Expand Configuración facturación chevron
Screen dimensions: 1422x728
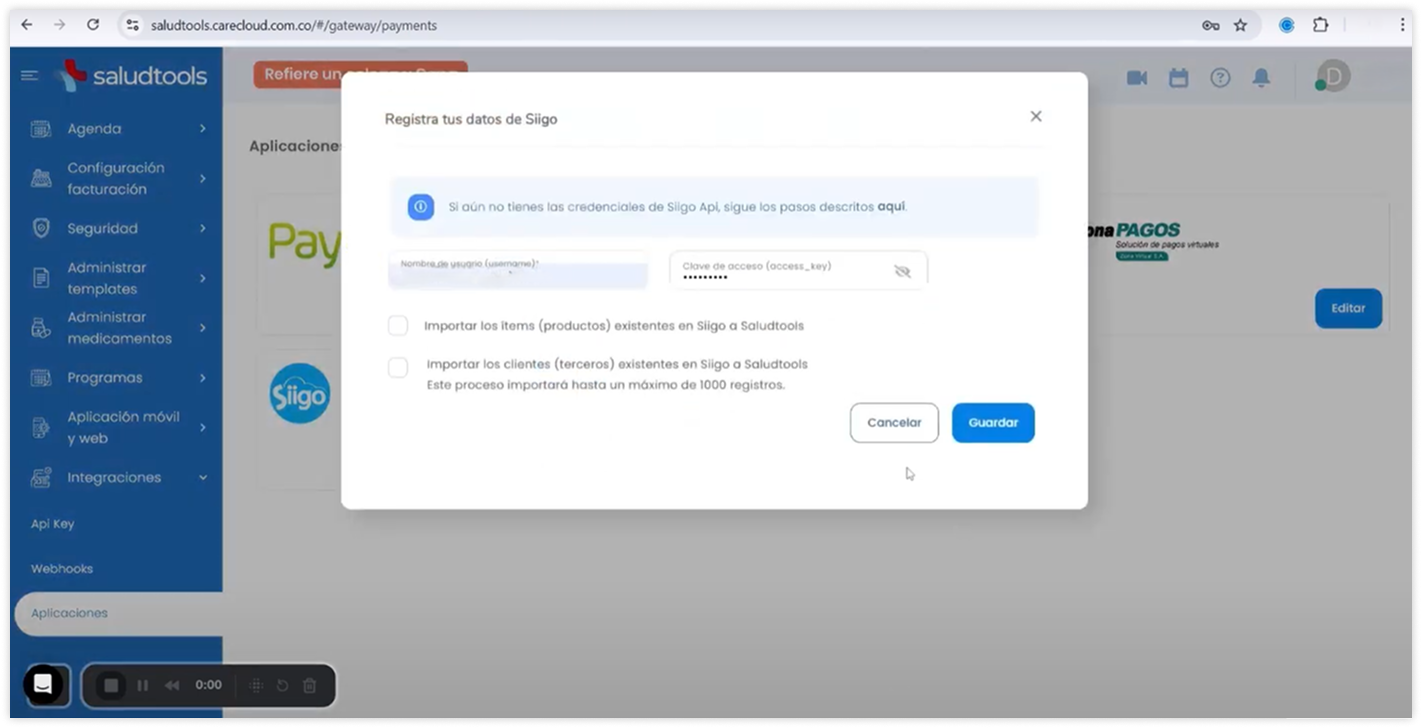[x=203, y=178]
